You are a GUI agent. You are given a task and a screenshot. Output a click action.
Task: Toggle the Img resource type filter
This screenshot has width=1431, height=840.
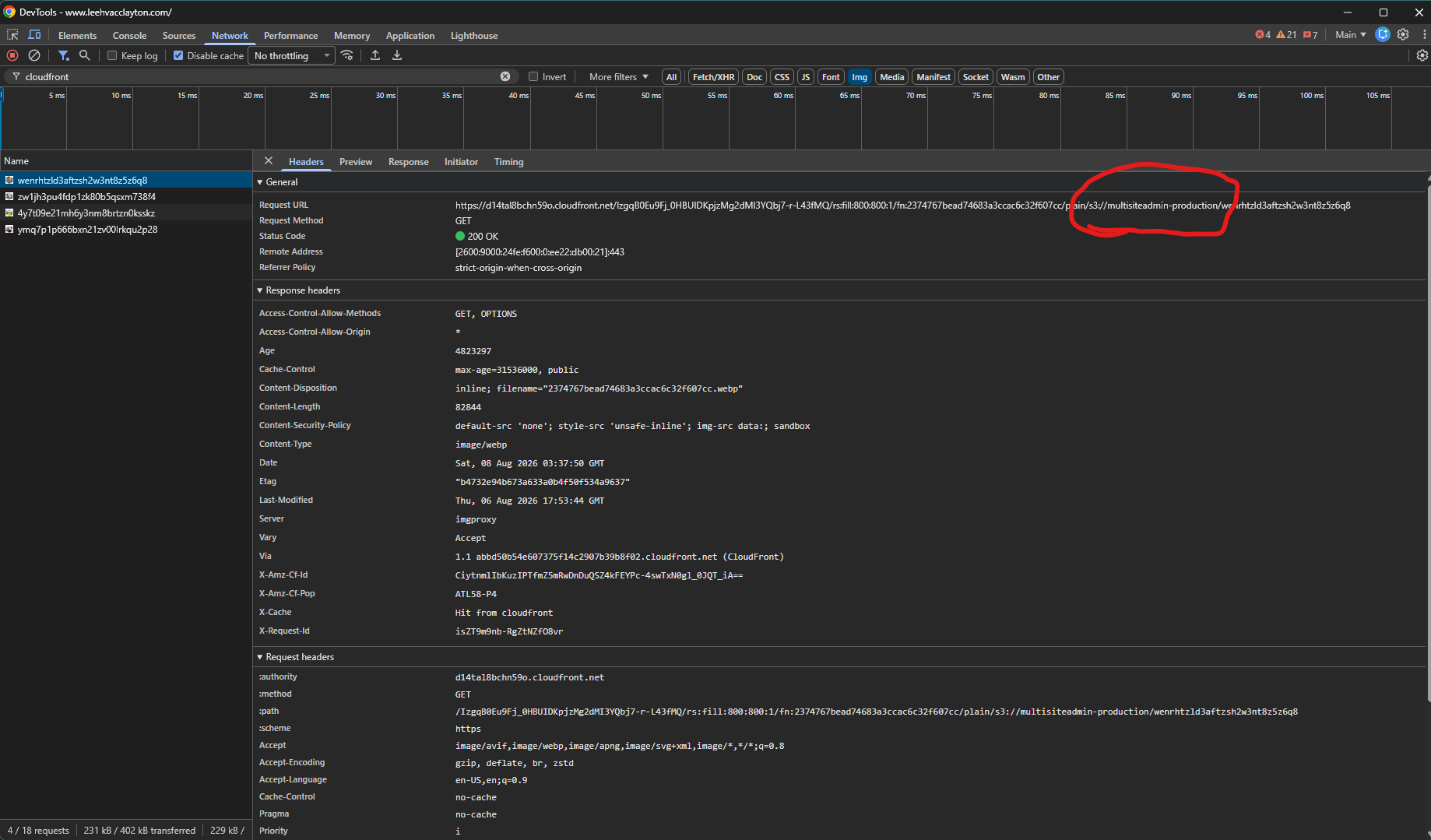pyautogui.click(x=860, y=77)
